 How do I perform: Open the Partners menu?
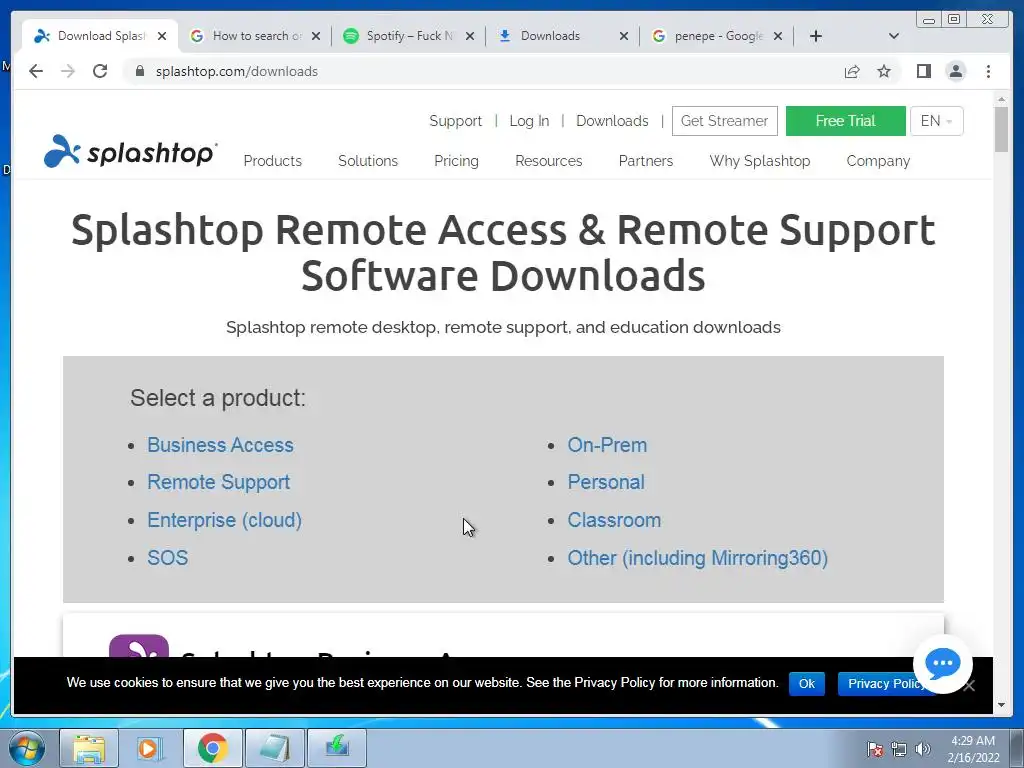point(646,161)
